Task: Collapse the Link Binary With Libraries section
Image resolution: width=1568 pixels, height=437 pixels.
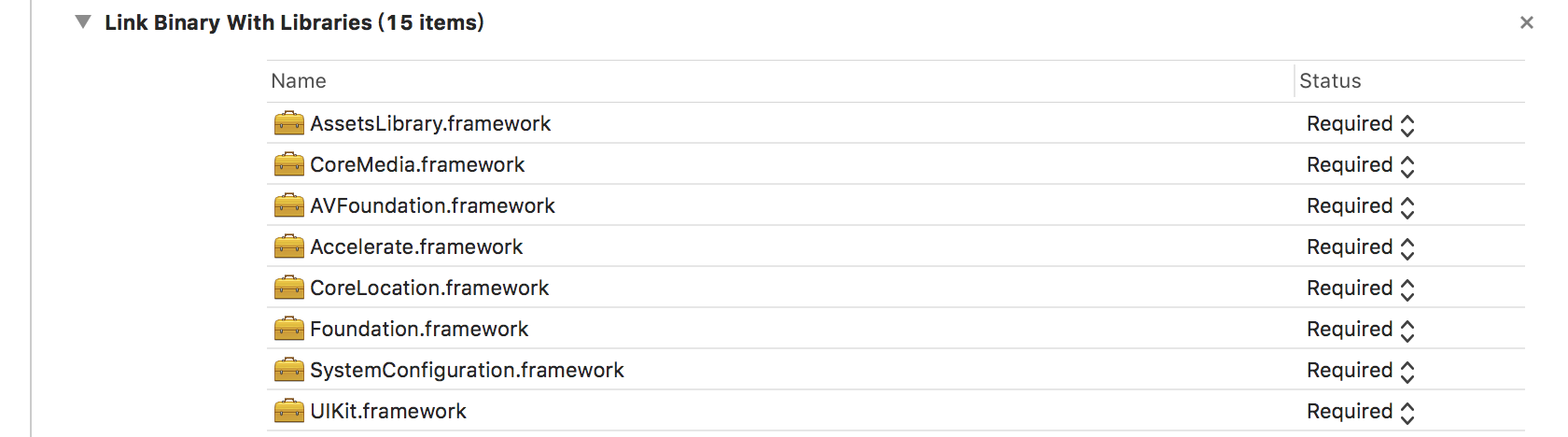Action: (83, 21)
